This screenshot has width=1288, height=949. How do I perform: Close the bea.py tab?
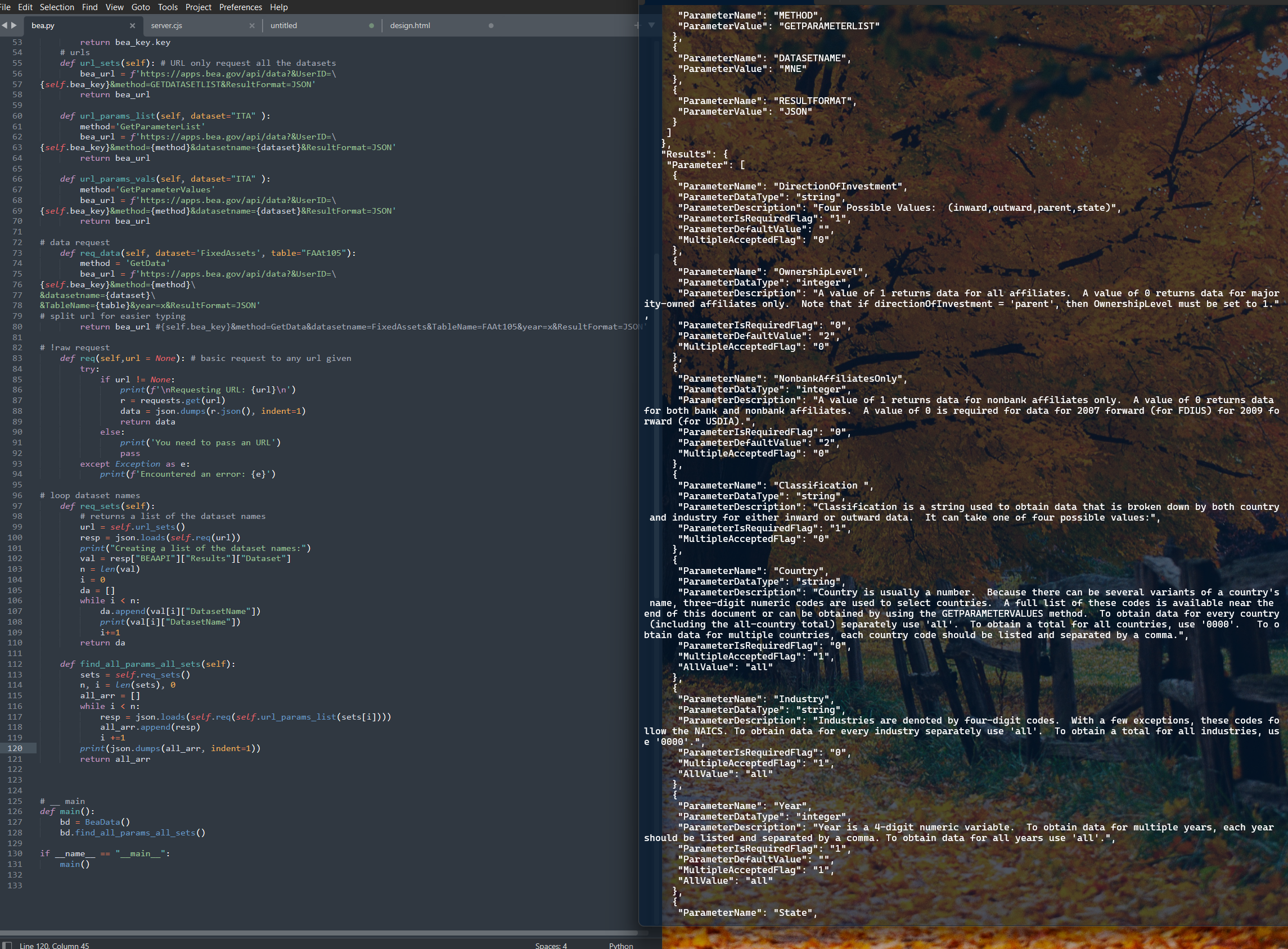tap(132, 25)
